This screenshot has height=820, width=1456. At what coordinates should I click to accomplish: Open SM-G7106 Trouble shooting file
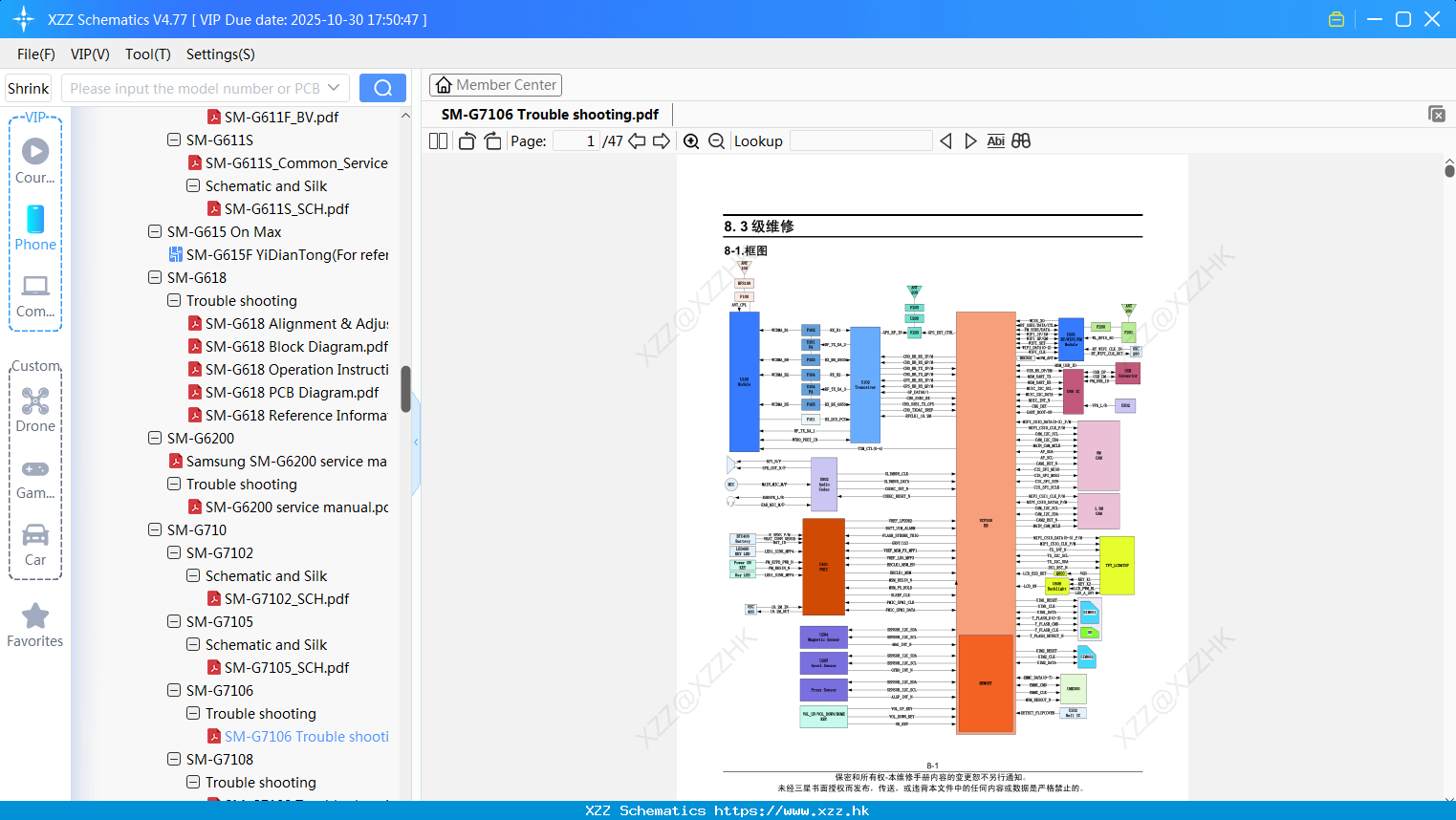click(297, 737)
